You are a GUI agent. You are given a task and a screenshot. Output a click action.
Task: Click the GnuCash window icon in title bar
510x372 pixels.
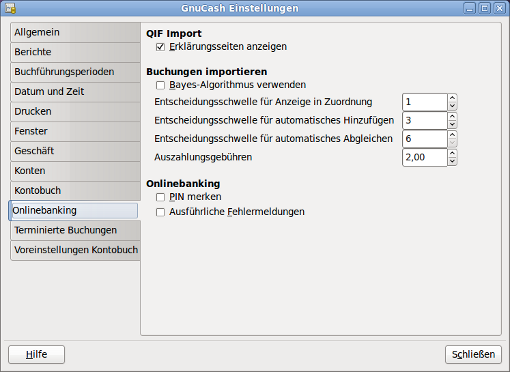11,8
